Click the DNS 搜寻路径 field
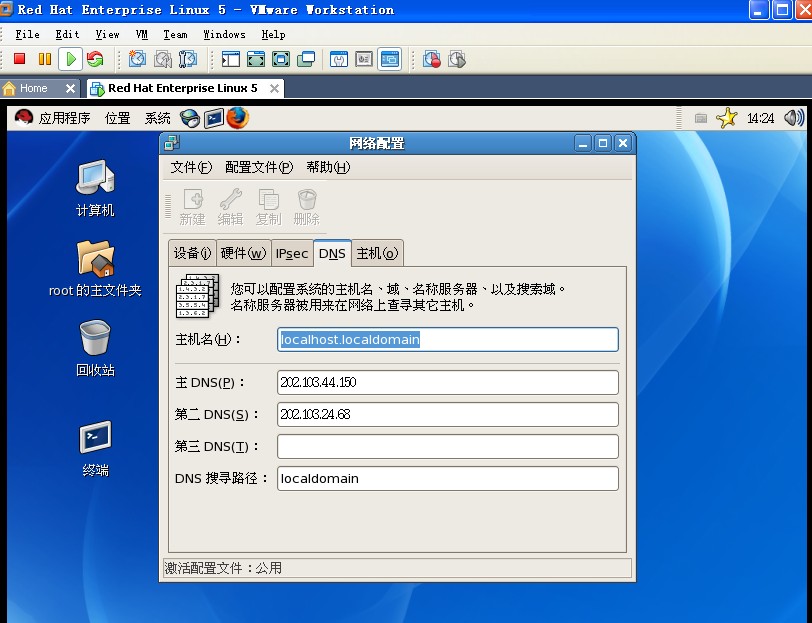 [x=448, y=479]
